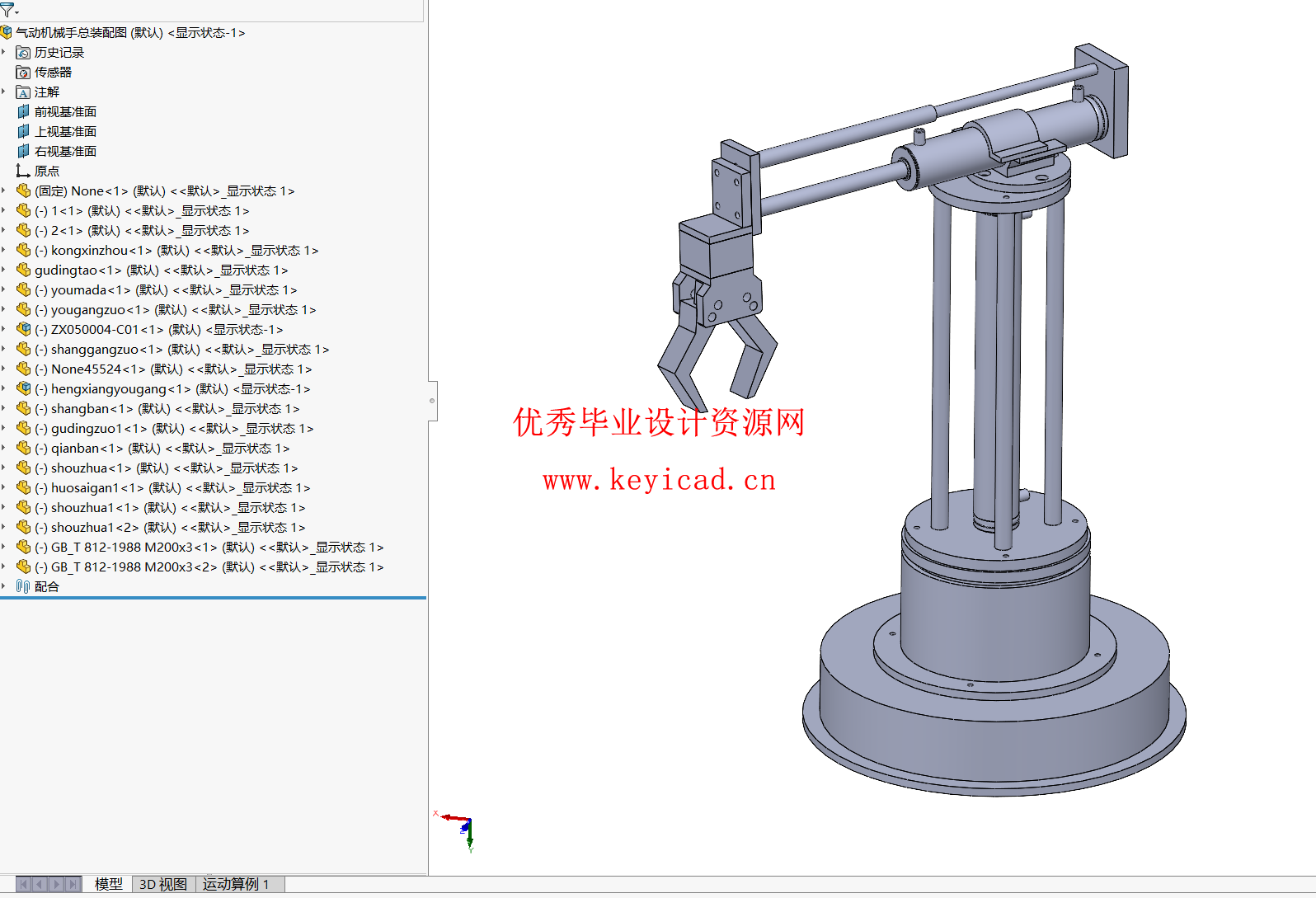Open the feature tree filter funnel
The image size is (1316, 898).
coord(7,10)
